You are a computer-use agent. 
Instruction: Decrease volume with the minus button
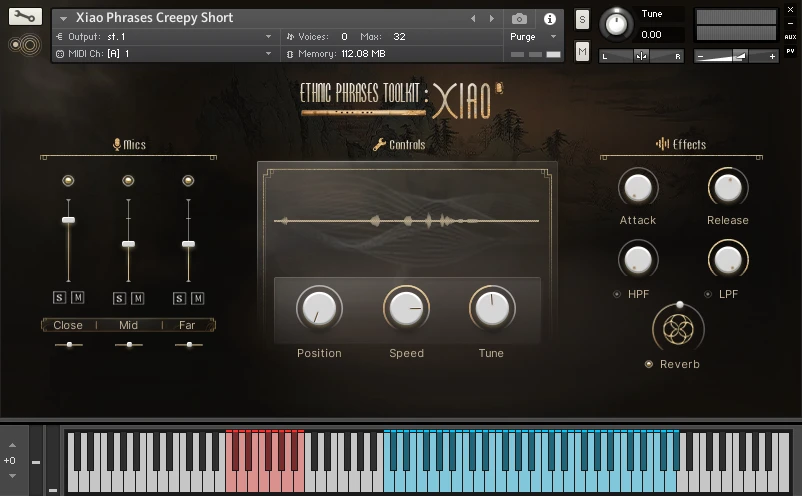tap(700, 56)
